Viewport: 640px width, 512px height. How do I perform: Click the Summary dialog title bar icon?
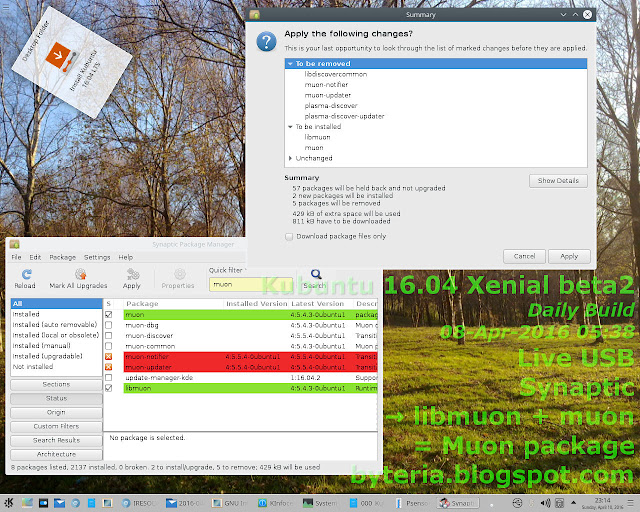coord(255,15)
